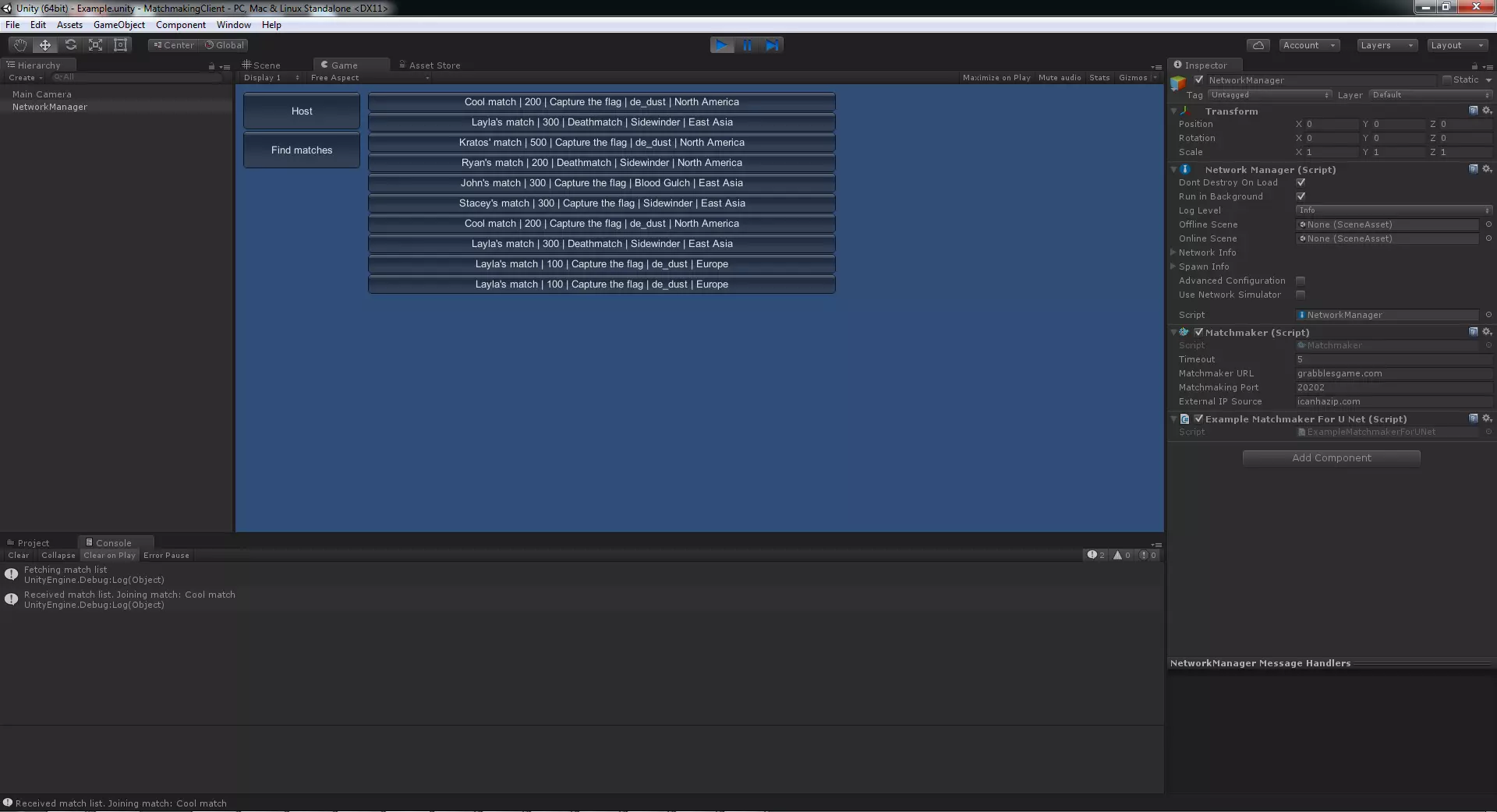The width and height of the screenshot is (1497, 812).
Task: Switch to the Scene tab
Action: pos(261,65)
